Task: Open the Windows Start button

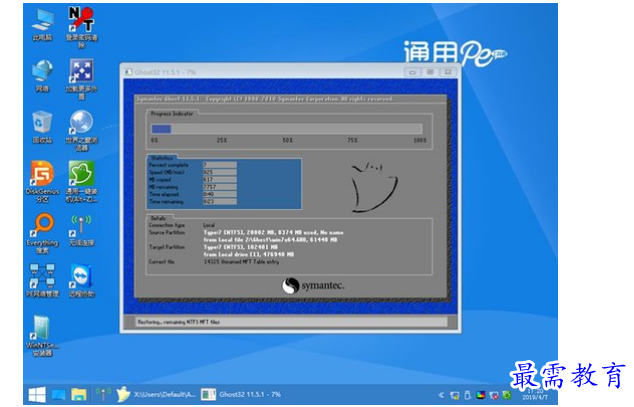Action: 37,394
